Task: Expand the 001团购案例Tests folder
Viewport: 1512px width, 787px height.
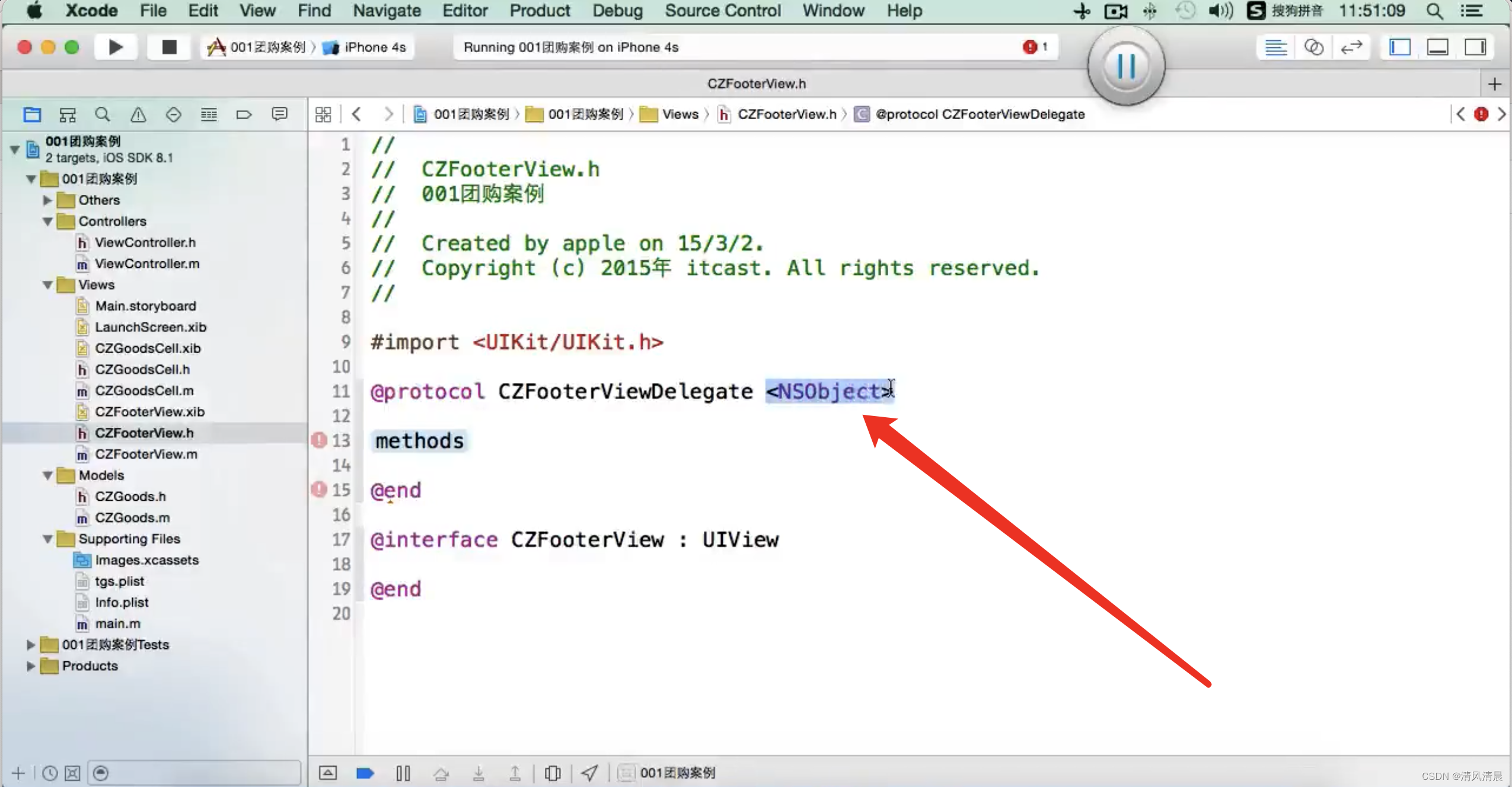Action: click(x=31, y=645)
